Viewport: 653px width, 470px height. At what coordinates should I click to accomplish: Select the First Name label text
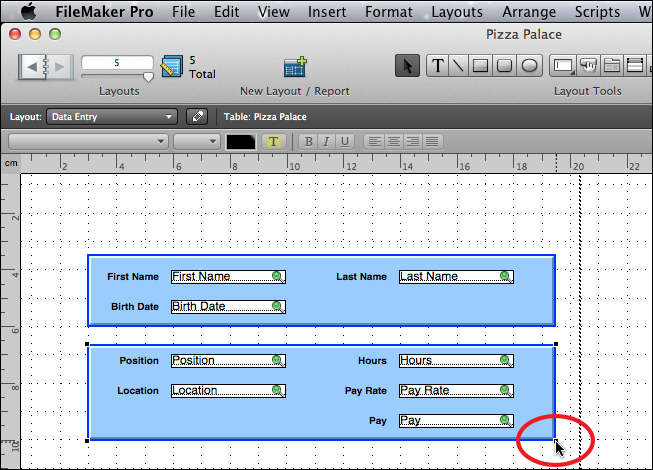[133, 277]
